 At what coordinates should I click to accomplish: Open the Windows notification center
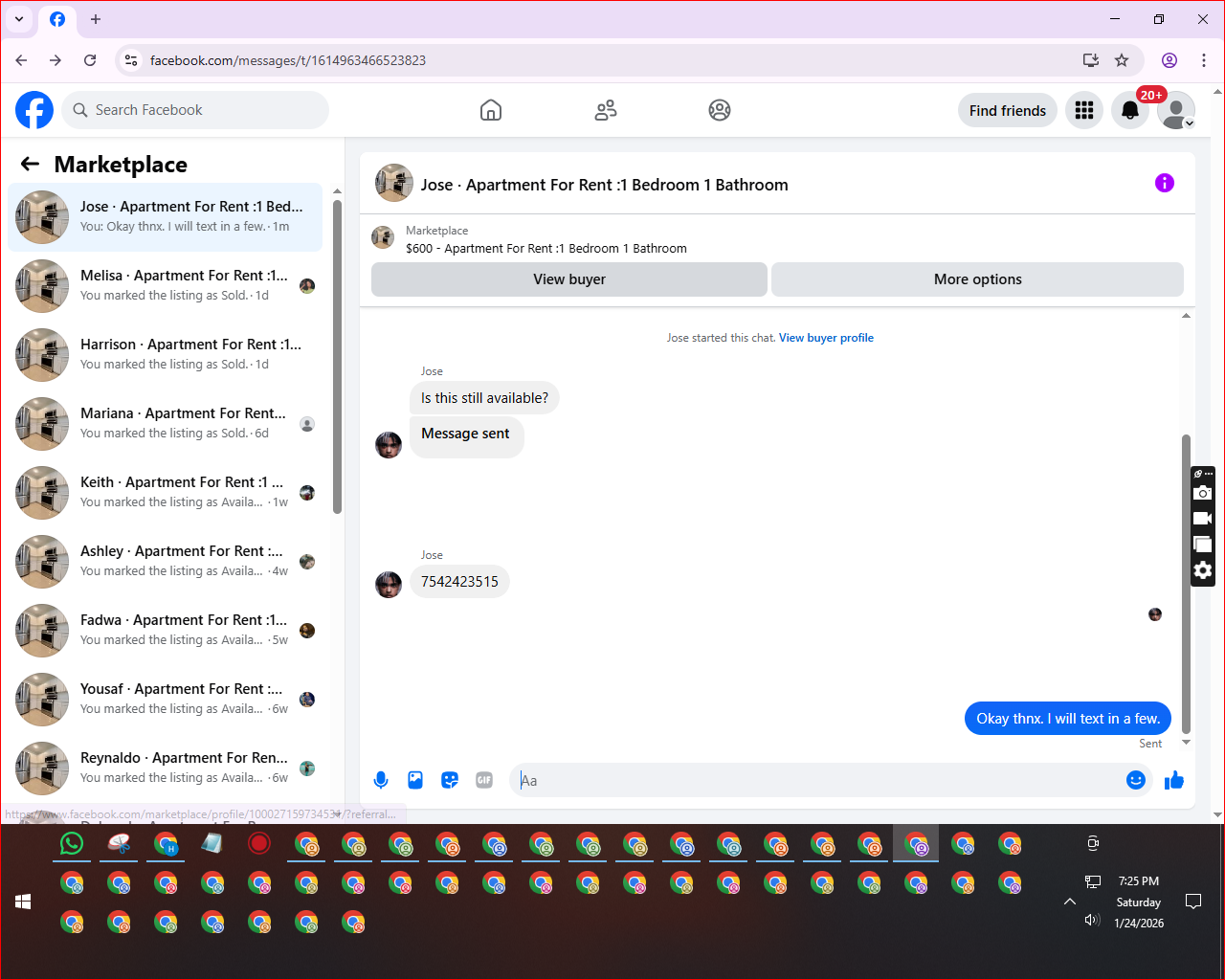tap(1193, 902)
